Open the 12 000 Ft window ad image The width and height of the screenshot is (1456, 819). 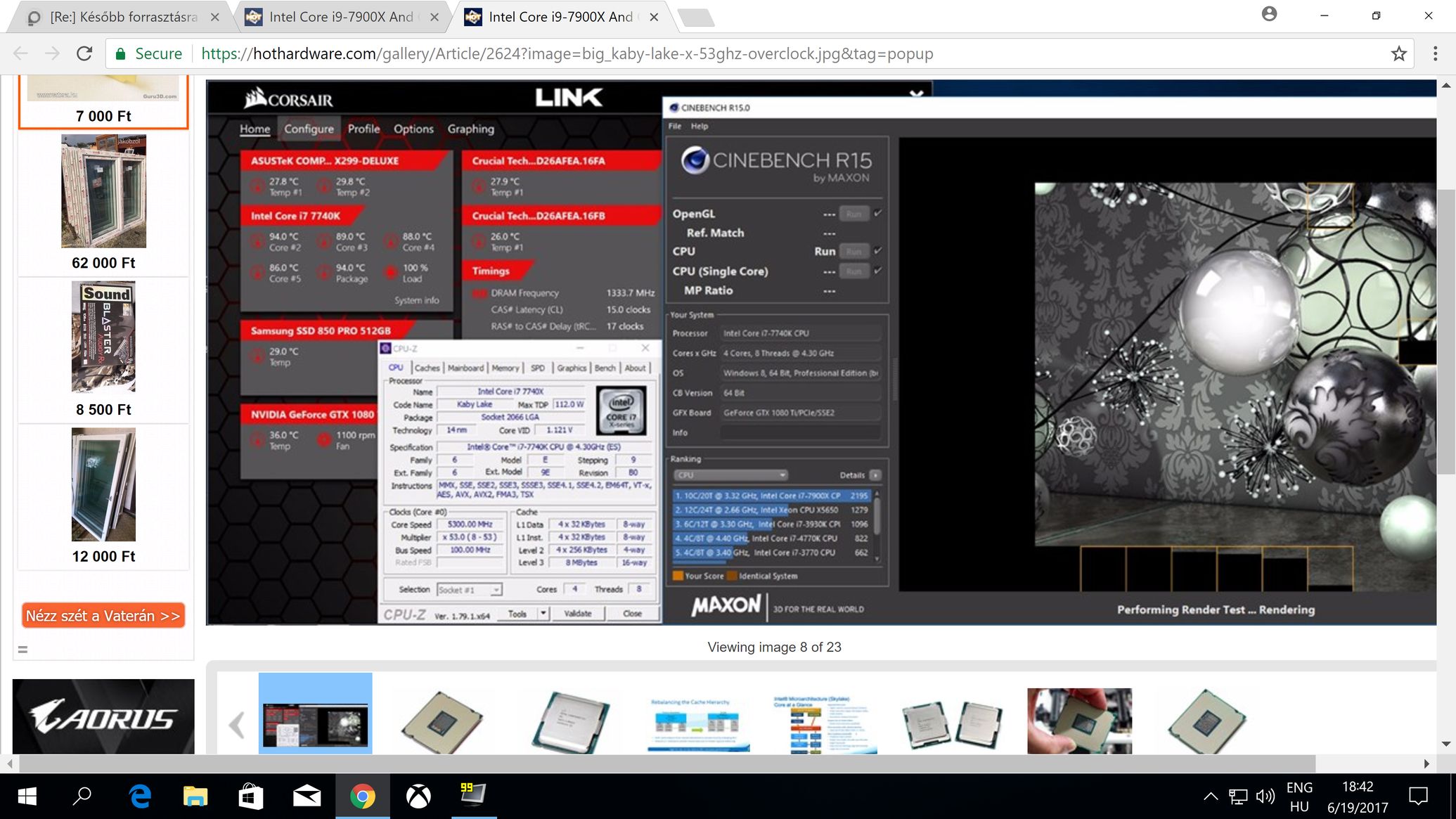point(103,484)
